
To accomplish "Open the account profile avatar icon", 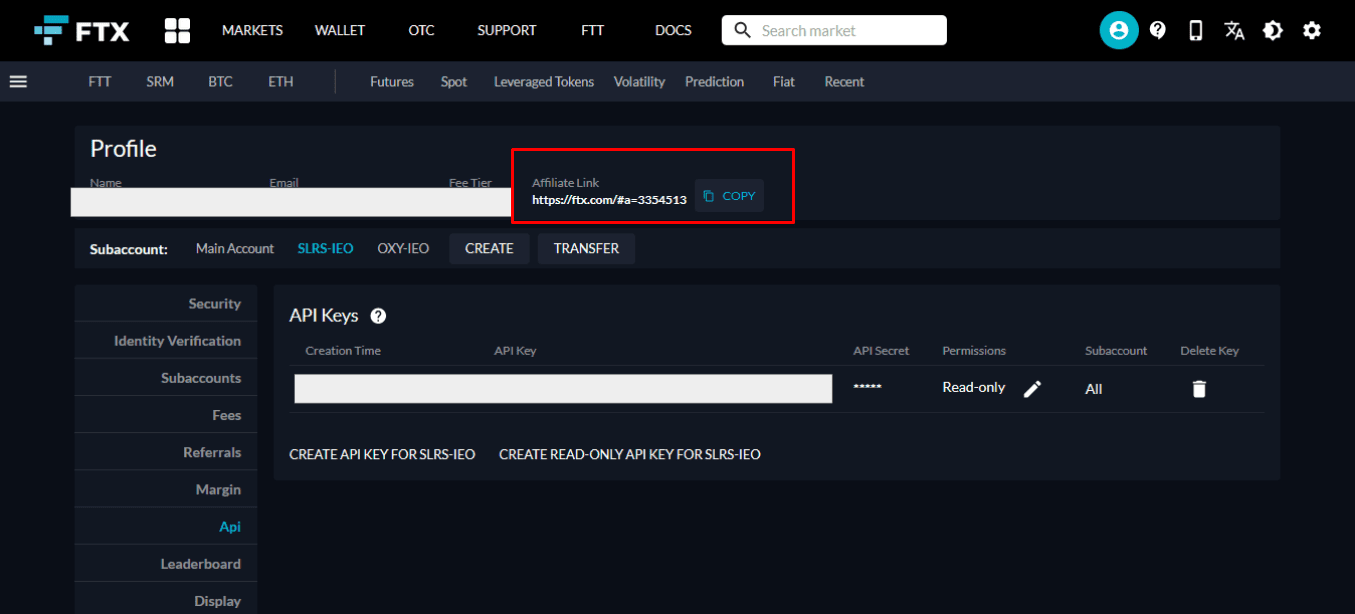I will point(1119,30).
